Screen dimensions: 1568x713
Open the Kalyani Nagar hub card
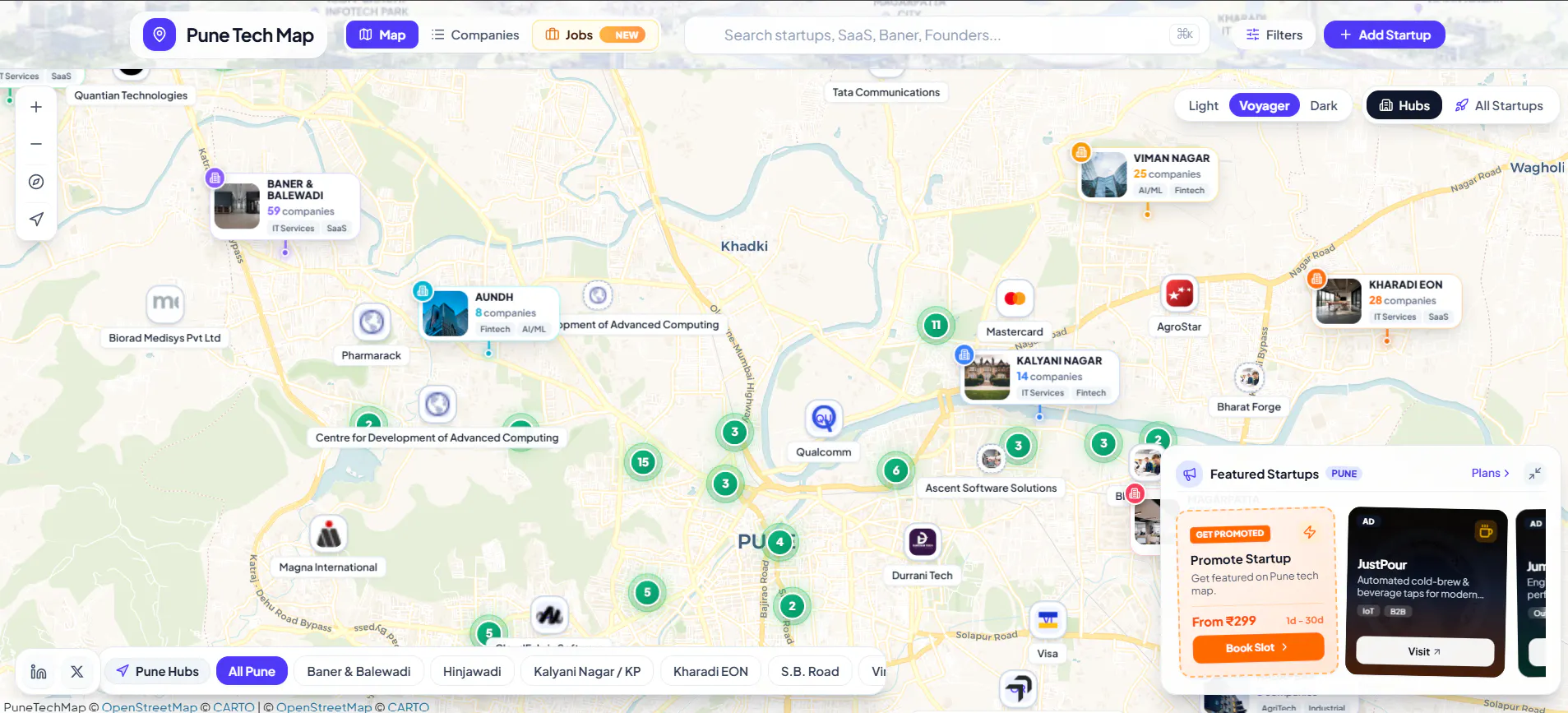(1040, 377)
